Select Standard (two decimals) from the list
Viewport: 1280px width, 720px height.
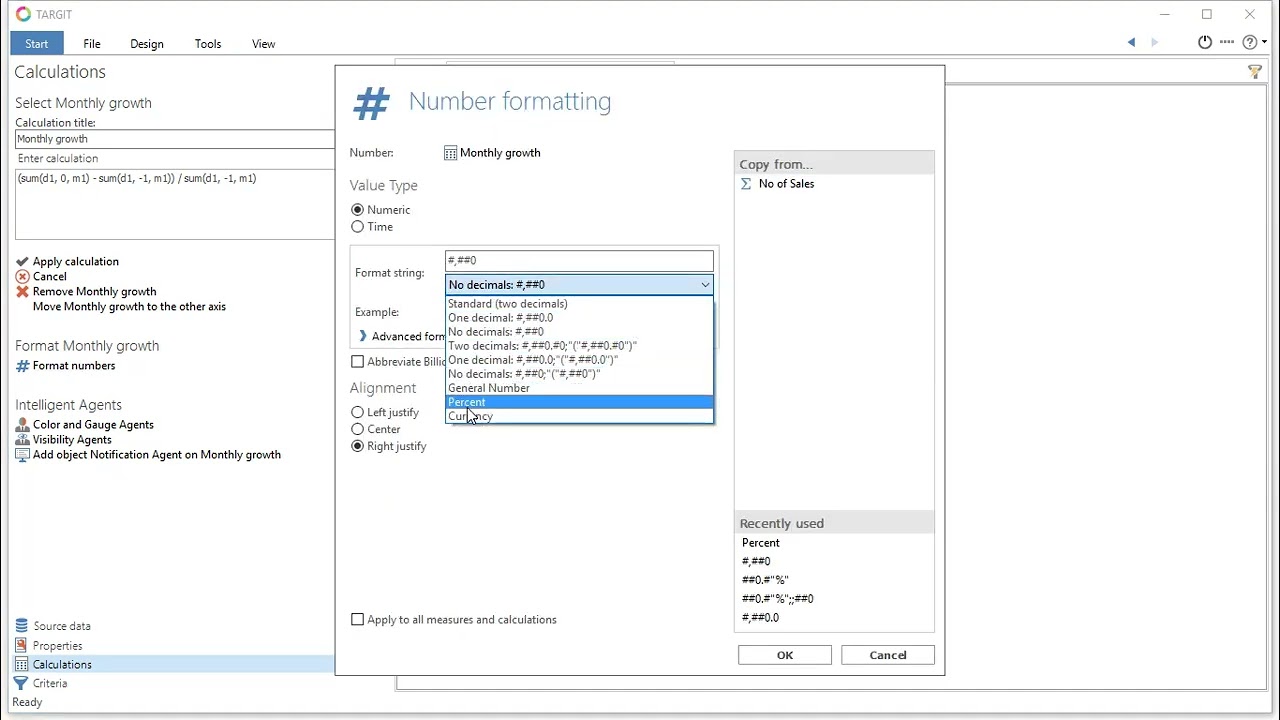pos(579,304)
